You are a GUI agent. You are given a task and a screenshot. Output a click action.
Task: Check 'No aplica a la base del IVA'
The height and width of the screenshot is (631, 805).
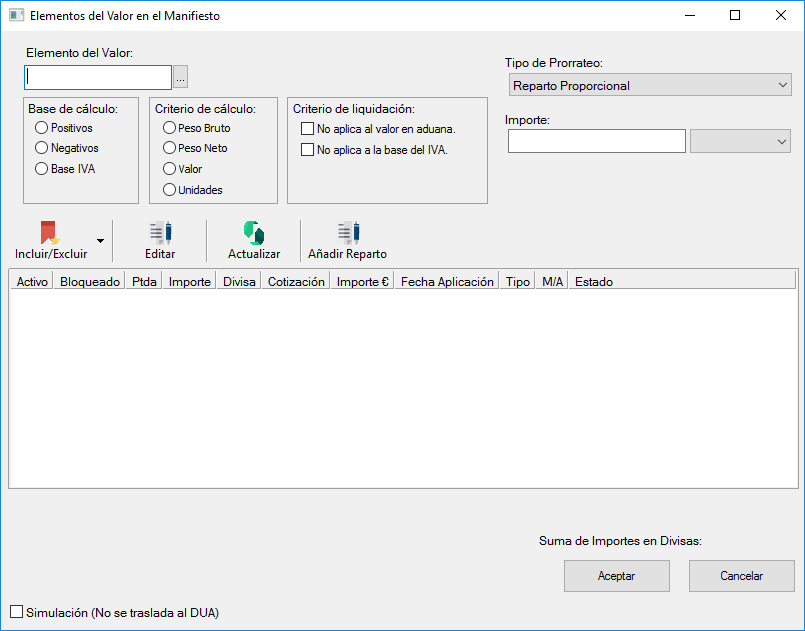click(x=308, y=150)
